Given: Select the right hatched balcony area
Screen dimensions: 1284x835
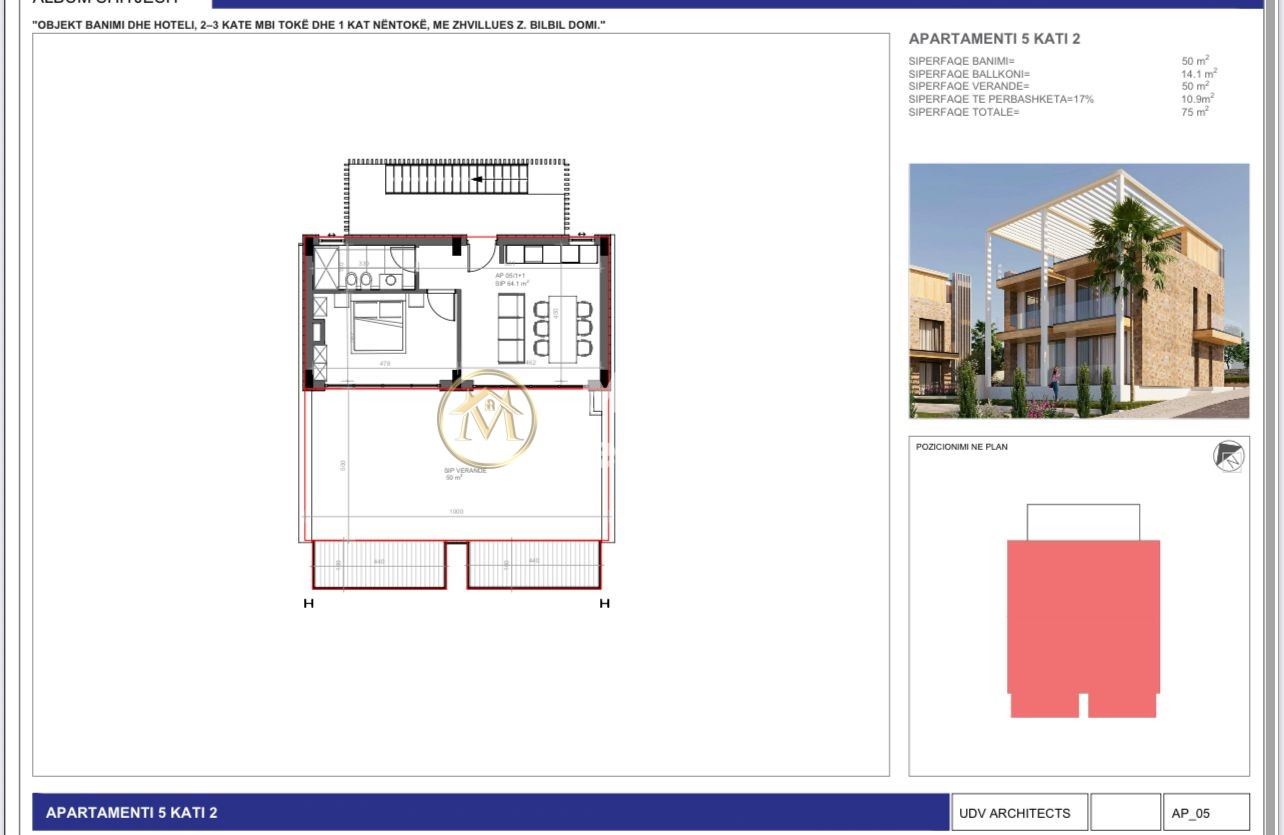Looking at the screenshot, I should 534,564.
